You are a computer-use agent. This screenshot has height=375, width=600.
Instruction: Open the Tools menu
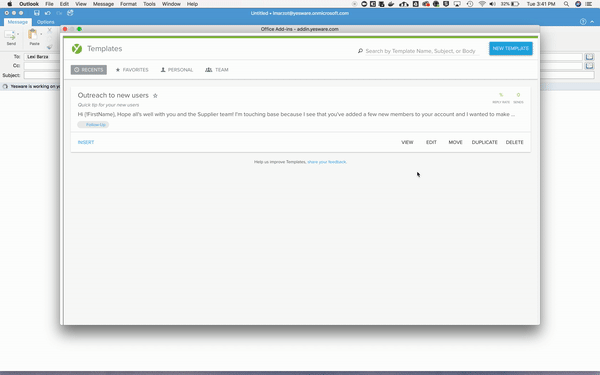click(x=149, y=4)
